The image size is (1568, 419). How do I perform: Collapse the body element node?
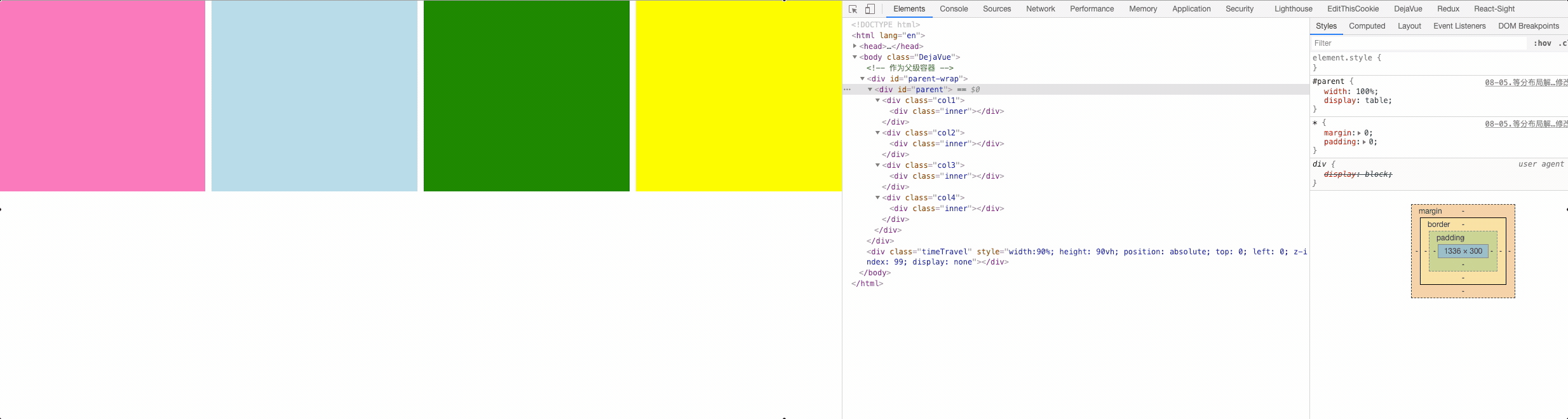click(855, 57)
